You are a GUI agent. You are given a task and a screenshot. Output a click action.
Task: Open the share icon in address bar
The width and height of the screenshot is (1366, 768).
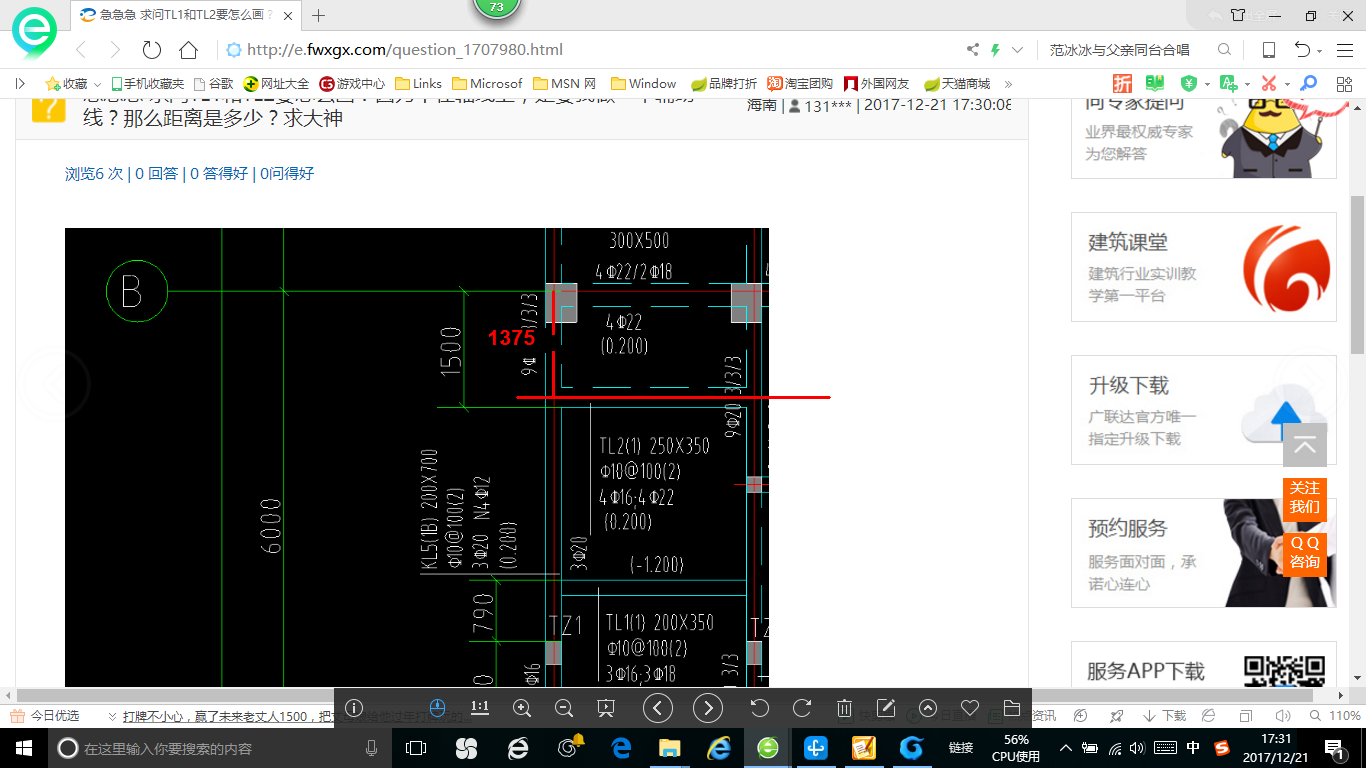pos(973,50)
